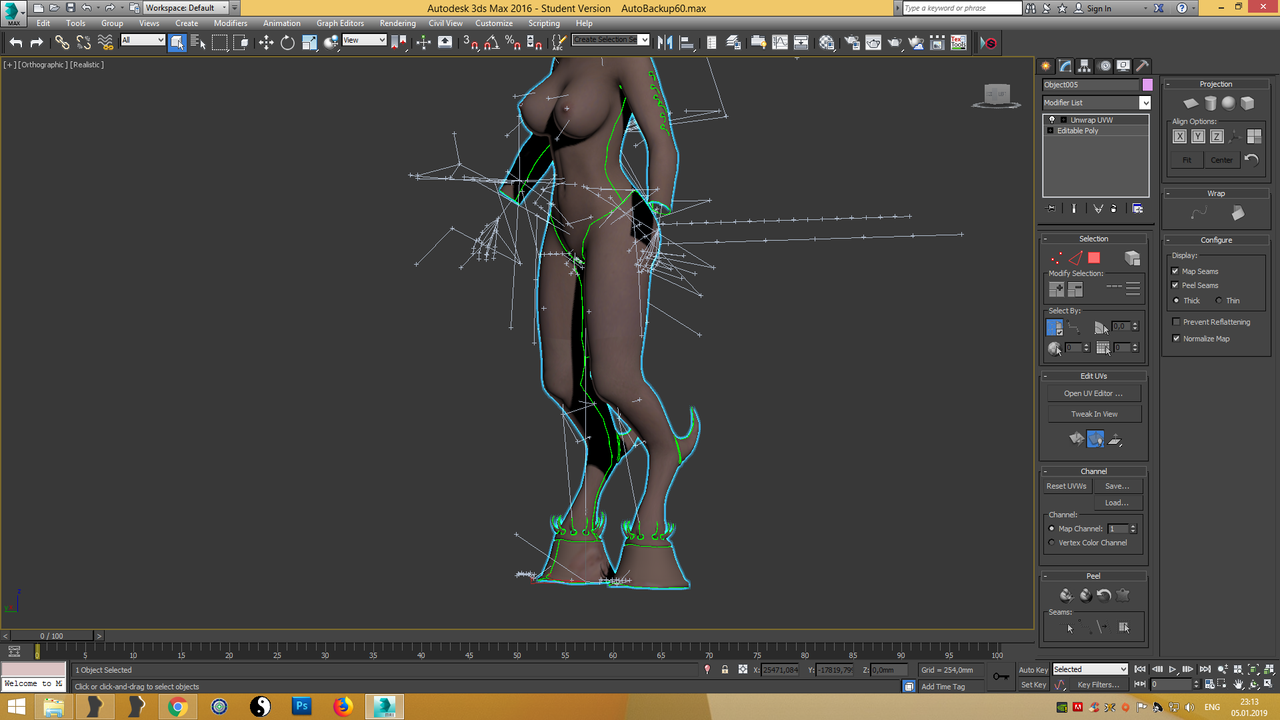Click Tweak In View button

tap(1094, 414)
